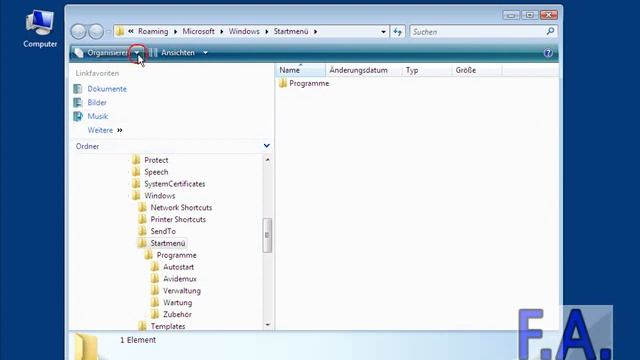This screenshot has height=360, width=640.
Task: Sort by the Änderungsdatum column header
Action: 364,70
